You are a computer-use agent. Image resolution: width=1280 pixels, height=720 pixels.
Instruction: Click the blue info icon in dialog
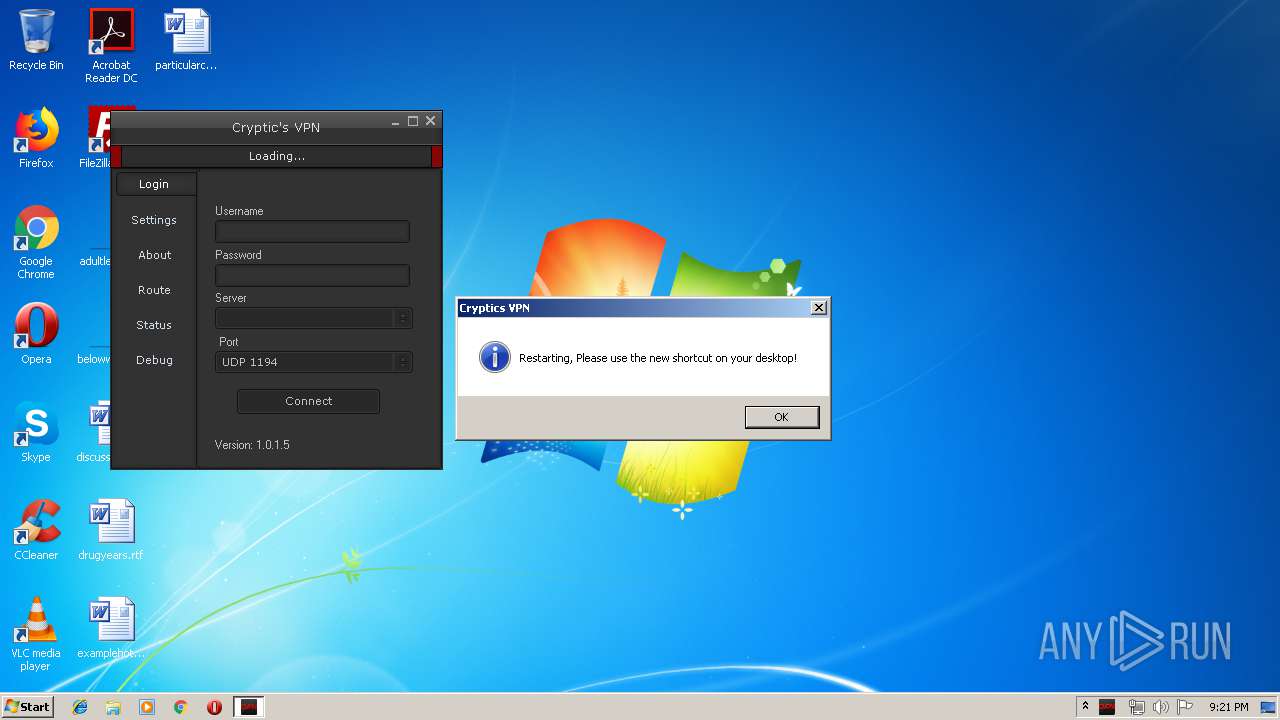pos(495,357)
